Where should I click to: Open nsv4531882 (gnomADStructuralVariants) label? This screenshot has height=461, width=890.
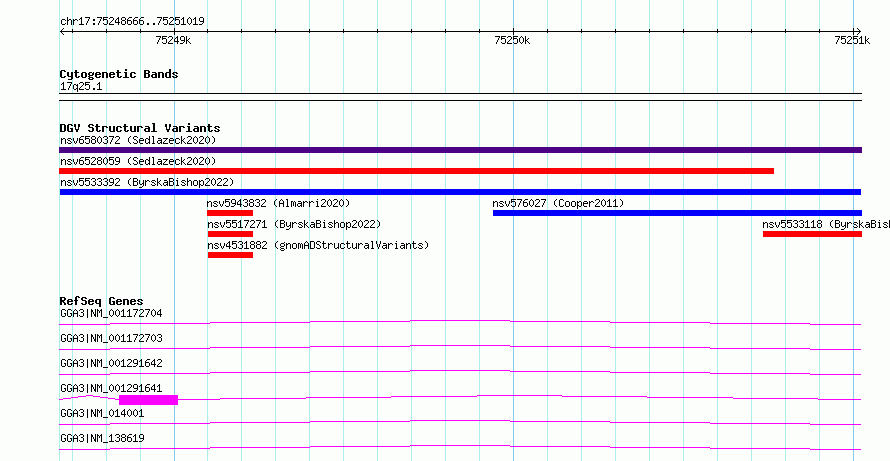(318, 245)
